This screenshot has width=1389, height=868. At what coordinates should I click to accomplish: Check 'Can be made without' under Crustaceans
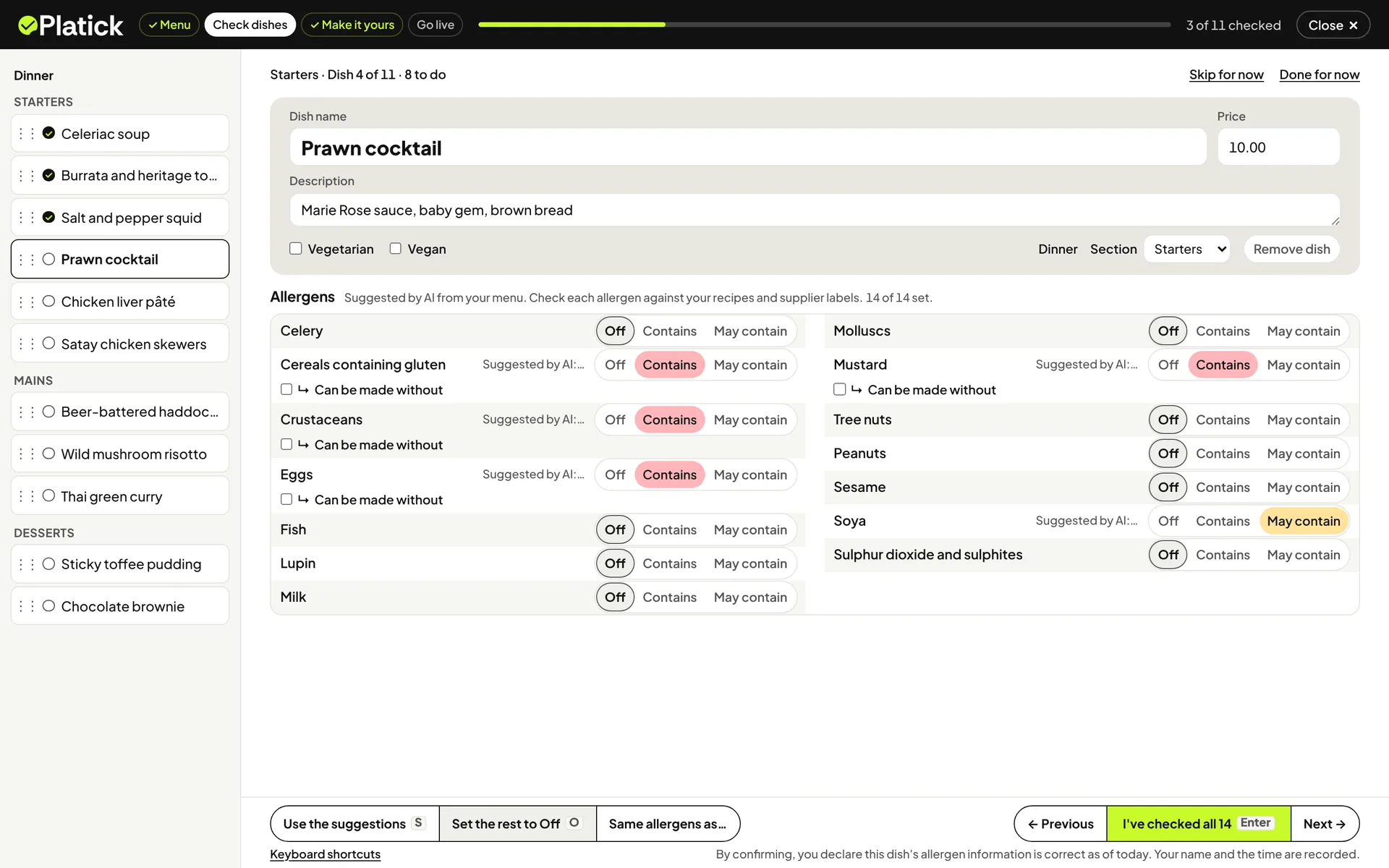pos(286,445)
